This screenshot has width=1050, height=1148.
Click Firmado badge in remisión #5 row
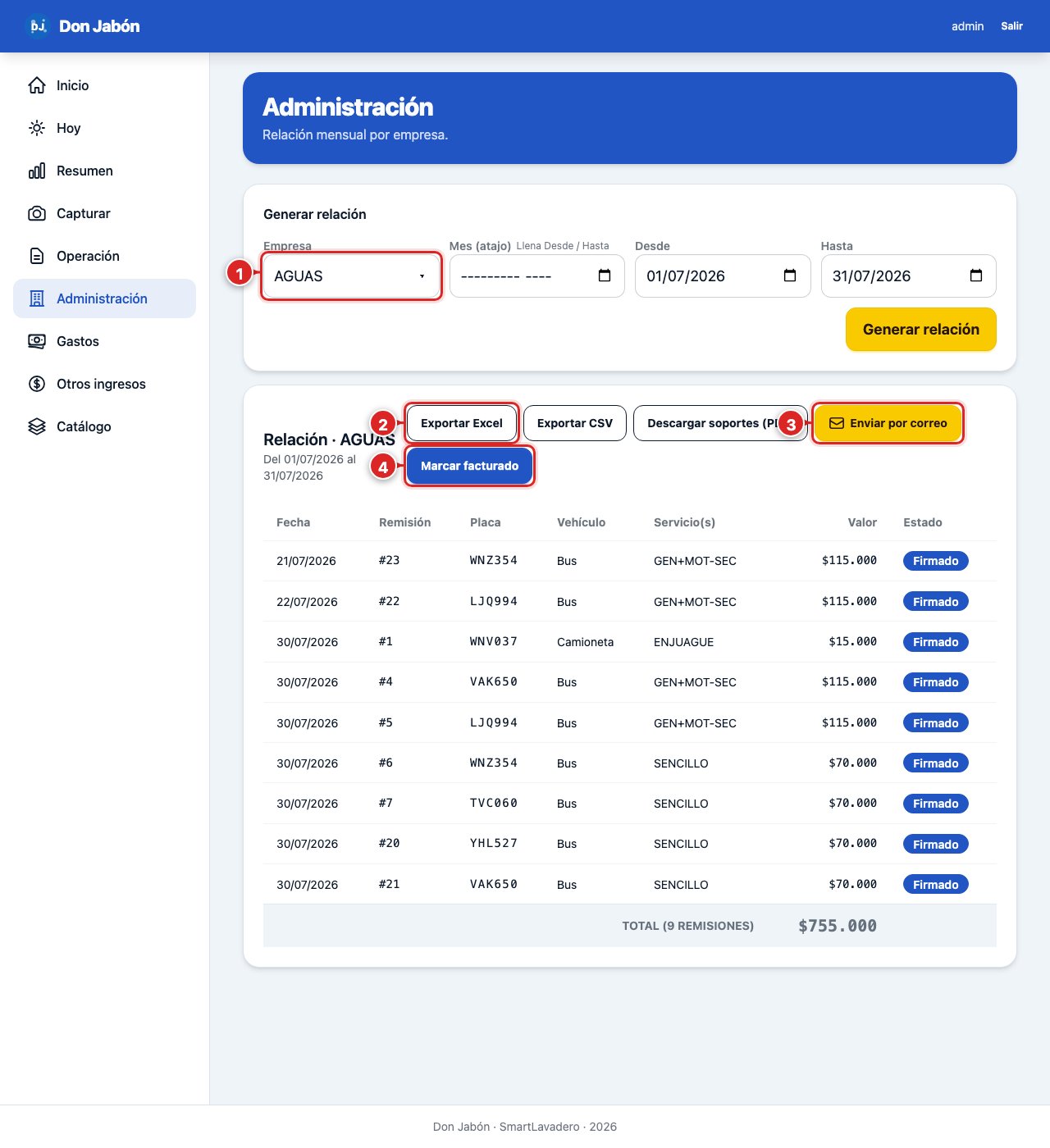click(936, 723)
